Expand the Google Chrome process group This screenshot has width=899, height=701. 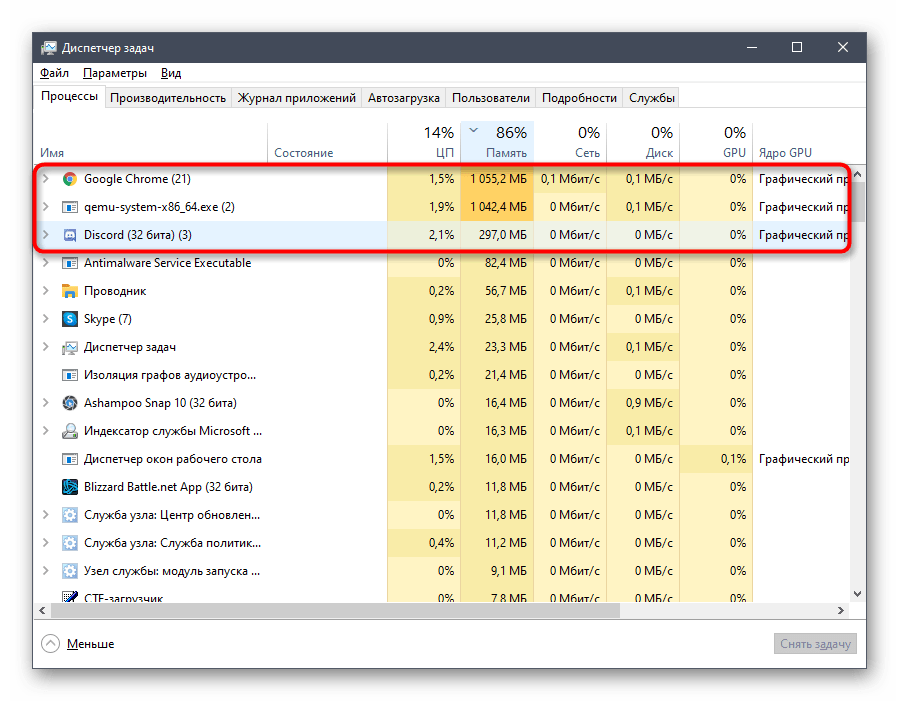45,179
